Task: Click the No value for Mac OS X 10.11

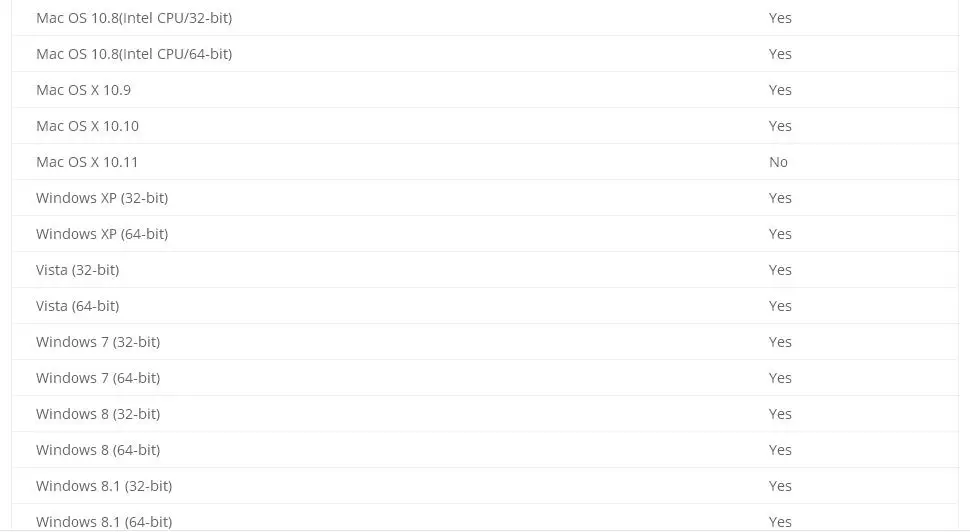Action: (778, 161)
